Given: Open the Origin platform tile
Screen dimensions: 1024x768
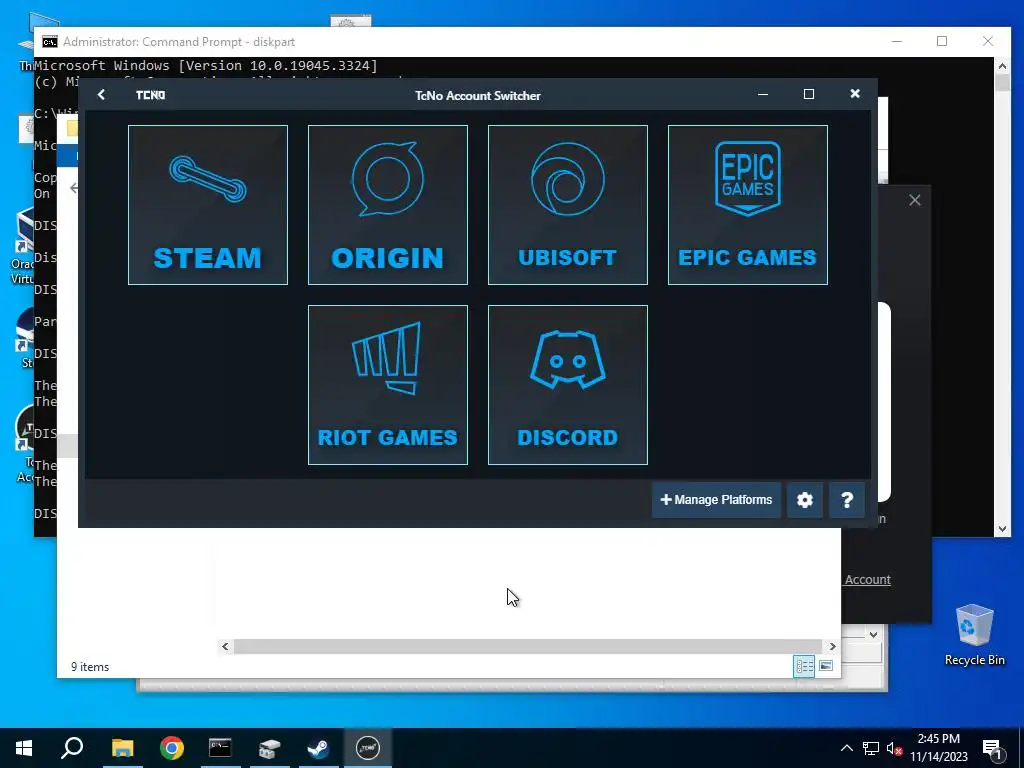Looking at the screenshot, I should coord(388,205).
